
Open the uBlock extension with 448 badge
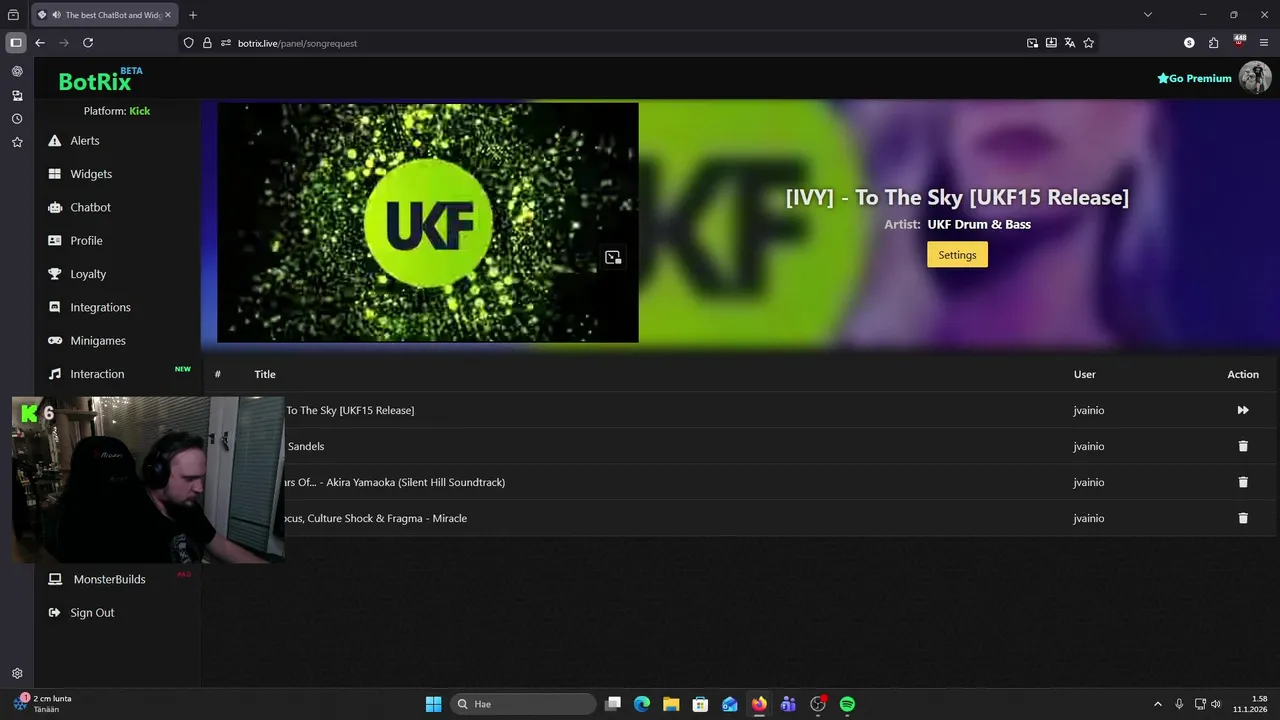(x=1240, y=42)
